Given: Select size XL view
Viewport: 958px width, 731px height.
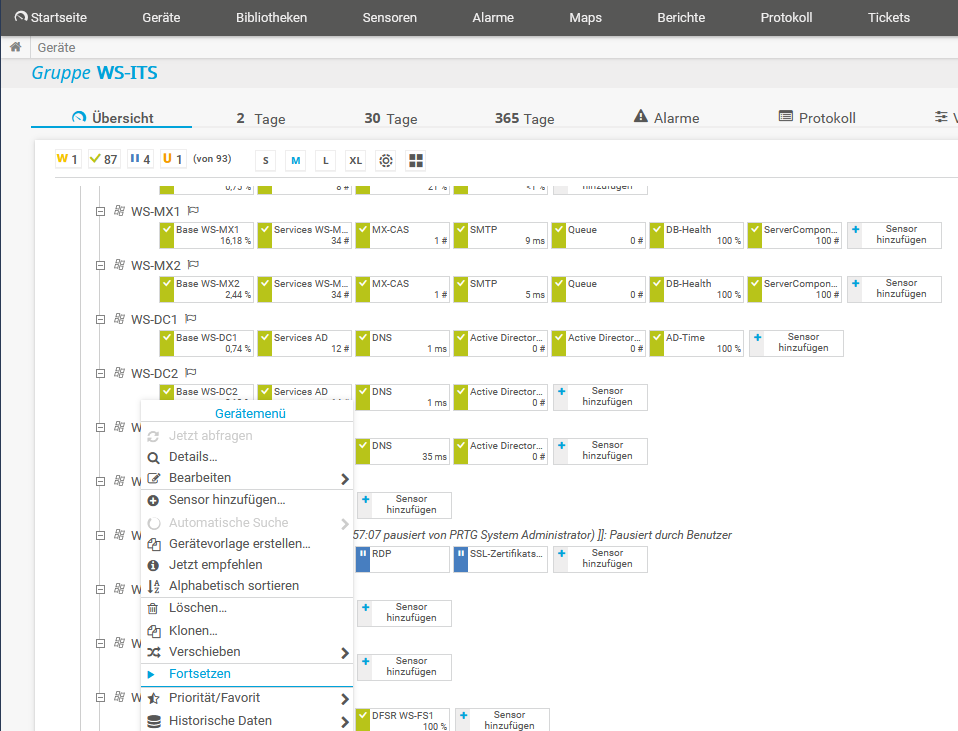Looking at the screenshot, I should [356, 161].
